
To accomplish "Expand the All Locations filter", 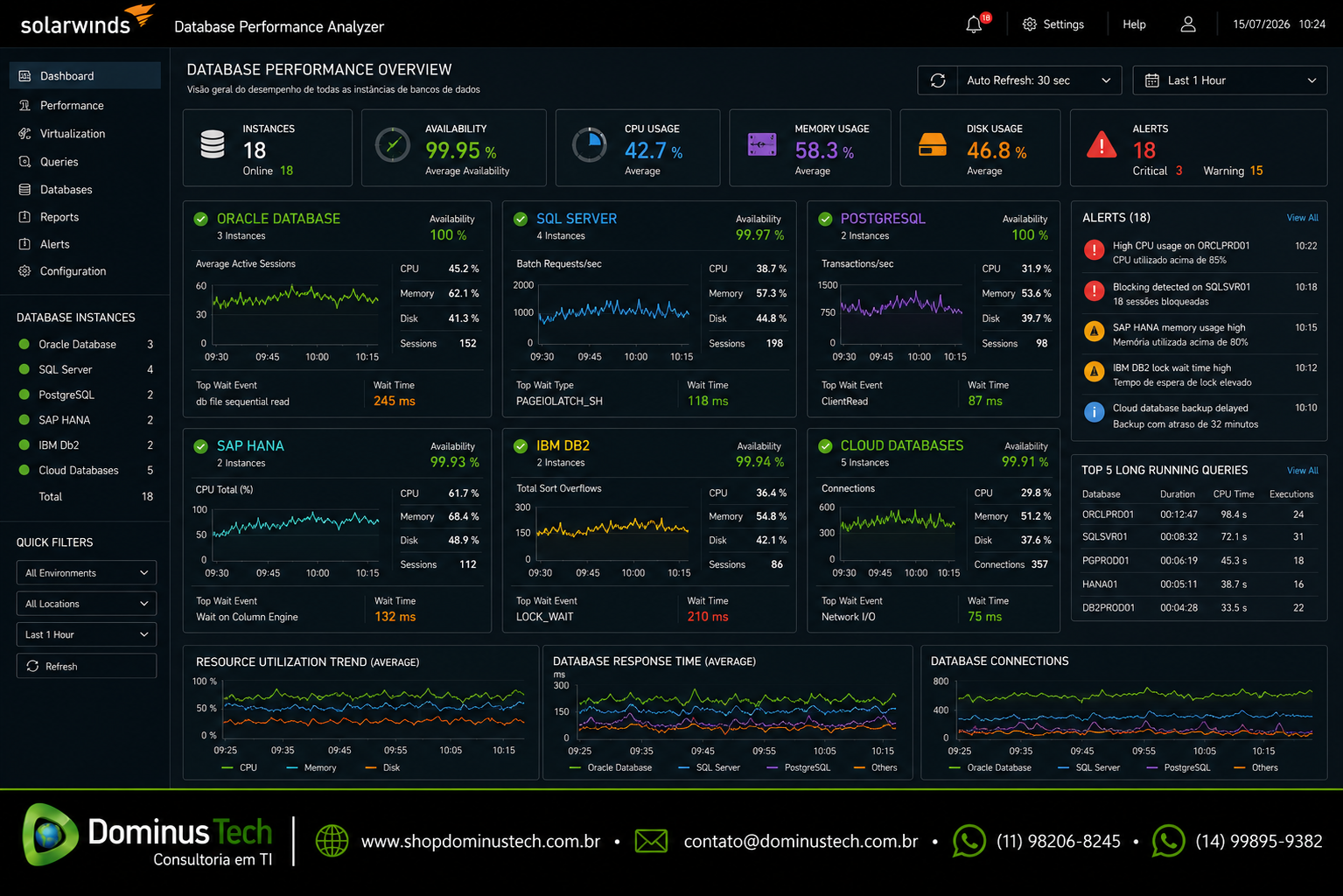I will click(87, 604).
